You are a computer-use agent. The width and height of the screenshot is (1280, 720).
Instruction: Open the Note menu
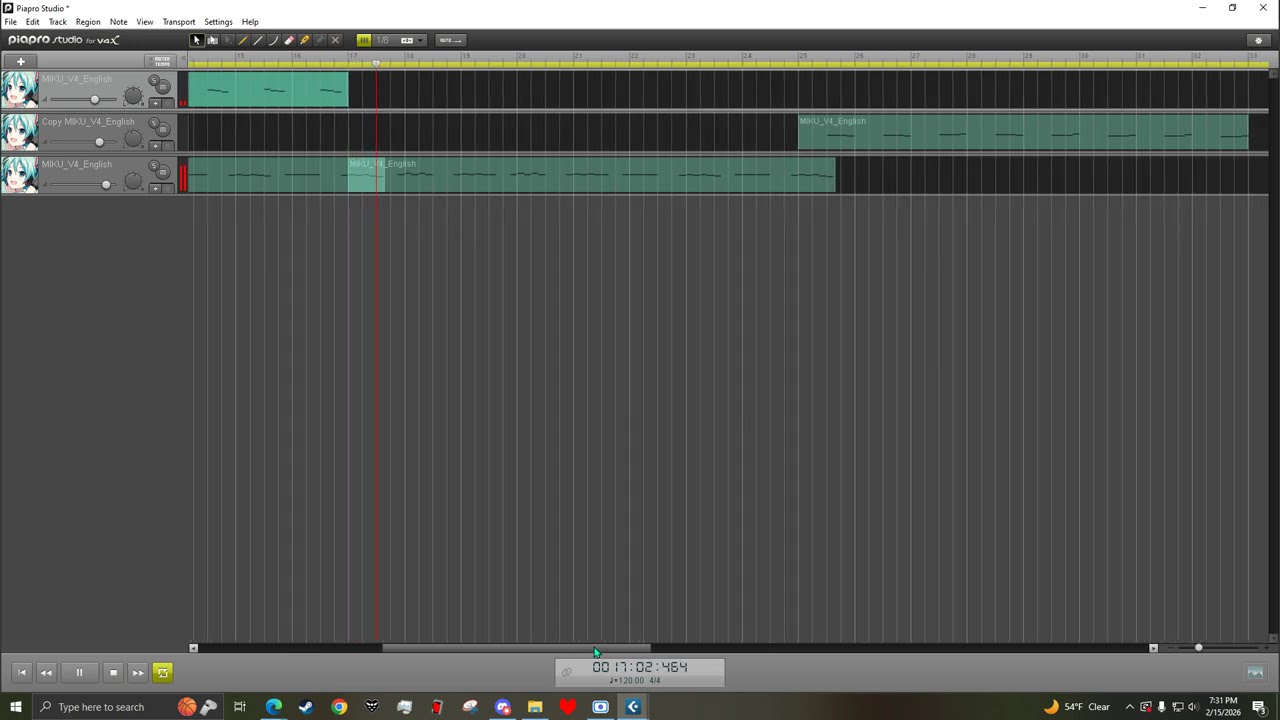tap(118, 22)
